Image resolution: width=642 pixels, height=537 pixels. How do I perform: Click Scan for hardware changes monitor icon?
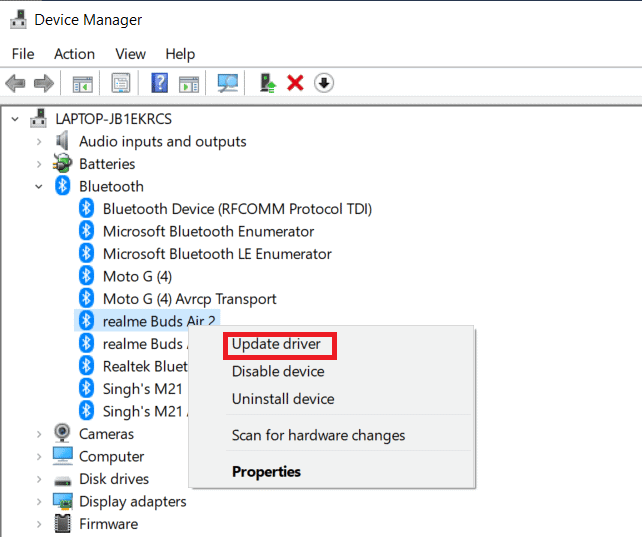coord(228,83)
